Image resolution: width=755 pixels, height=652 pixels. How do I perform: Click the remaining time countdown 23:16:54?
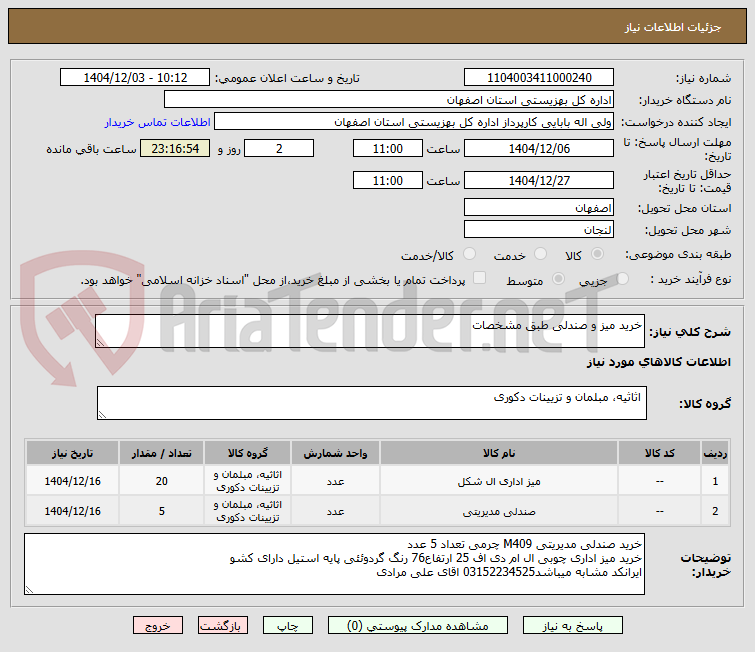(x=175, y=148)
